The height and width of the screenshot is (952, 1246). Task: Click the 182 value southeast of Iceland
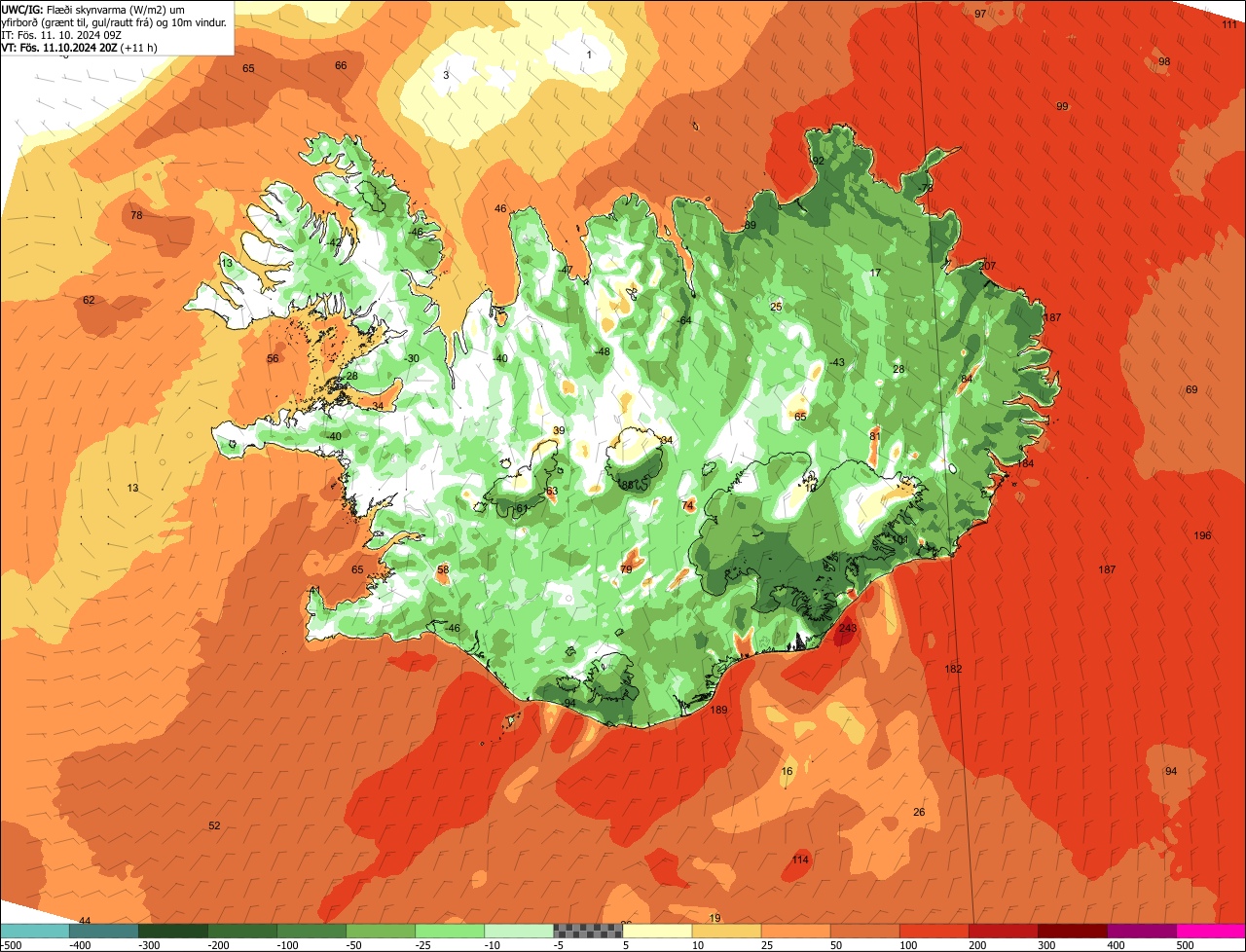point(953,669)
